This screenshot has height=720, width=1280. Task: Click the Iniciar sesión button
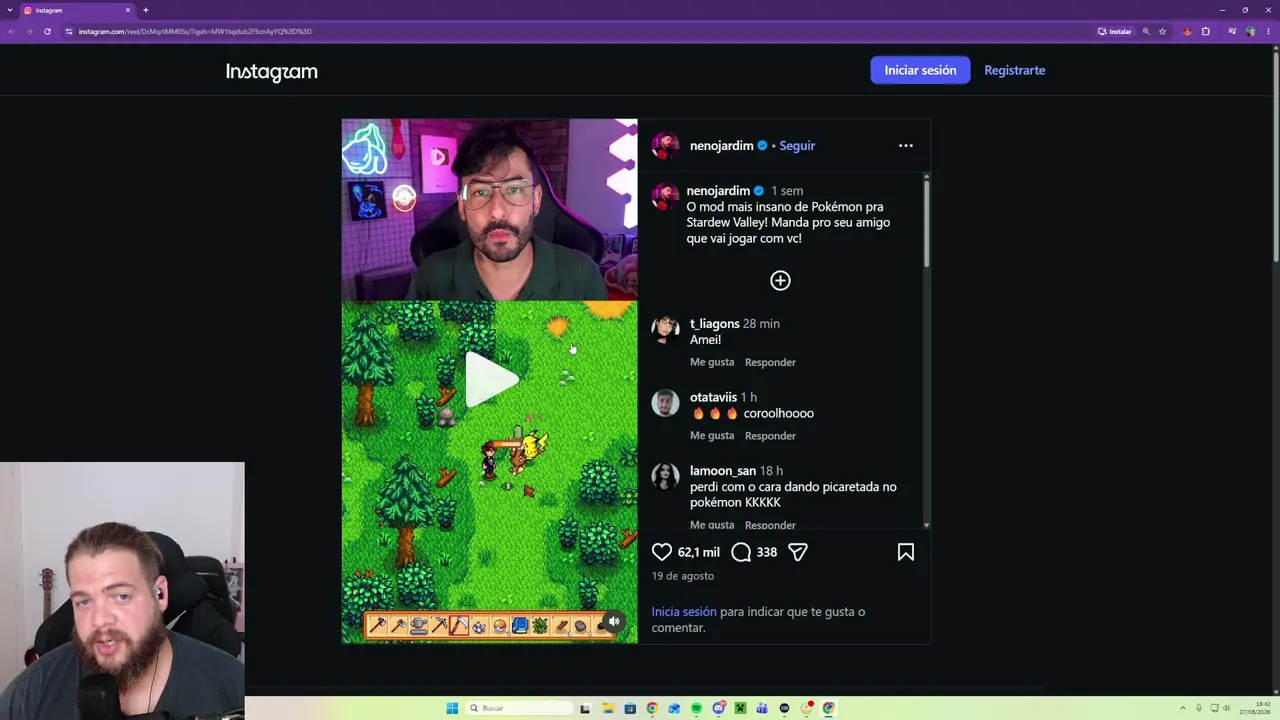[x=920, y=70]
